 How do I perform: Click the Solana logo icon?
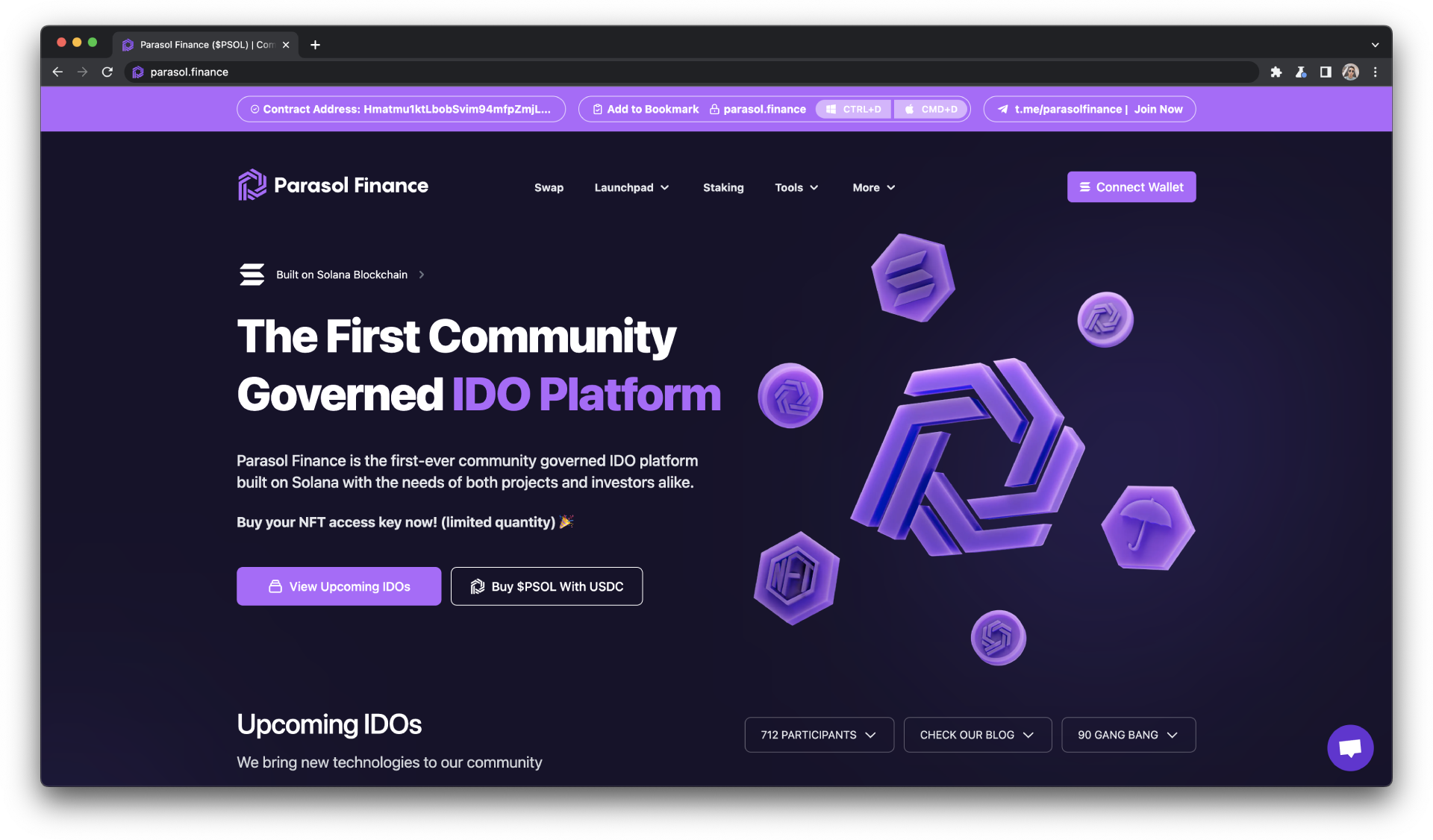252,275
